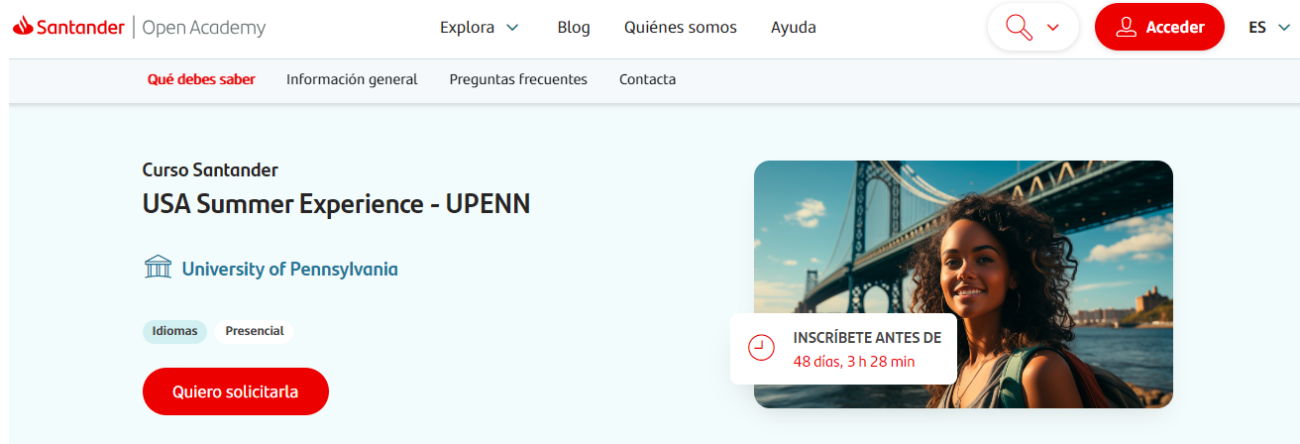The image size is (1300, 444).
Task: Click the user profile icon in Acceder
Action: click(1127, 27)
